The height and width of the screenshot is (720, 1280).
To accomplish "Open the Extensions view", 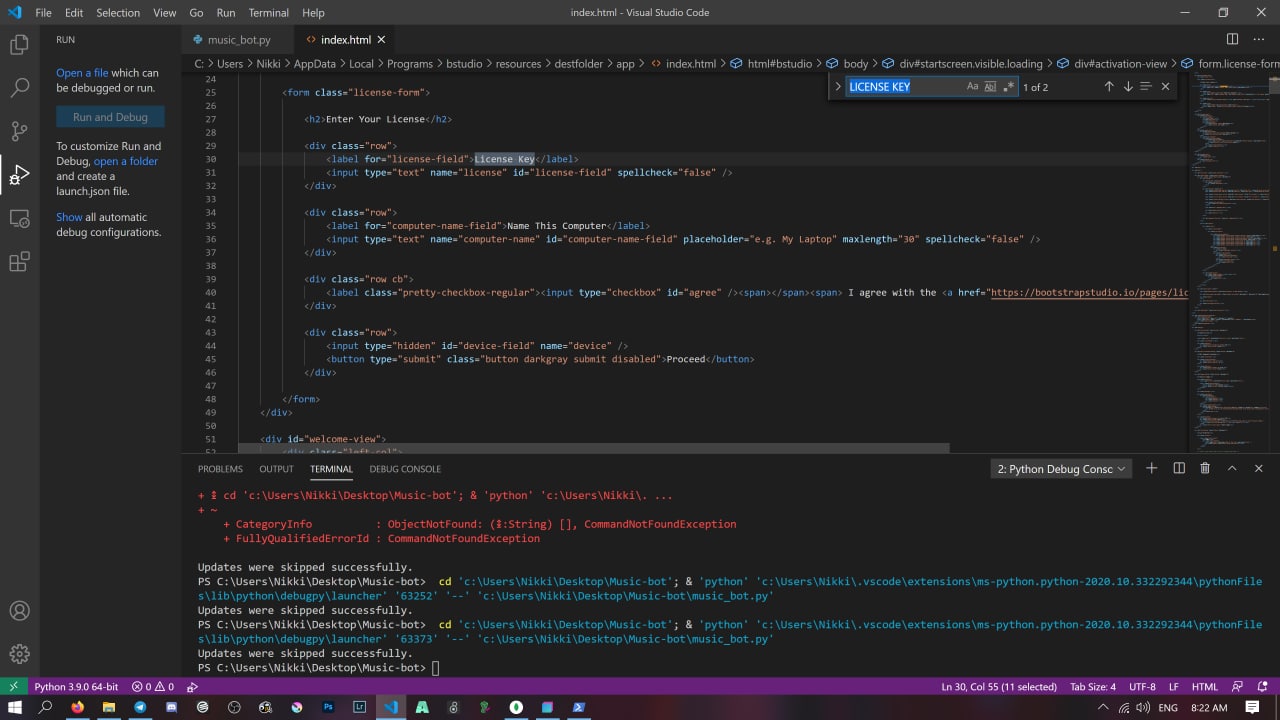I will 19,262.
